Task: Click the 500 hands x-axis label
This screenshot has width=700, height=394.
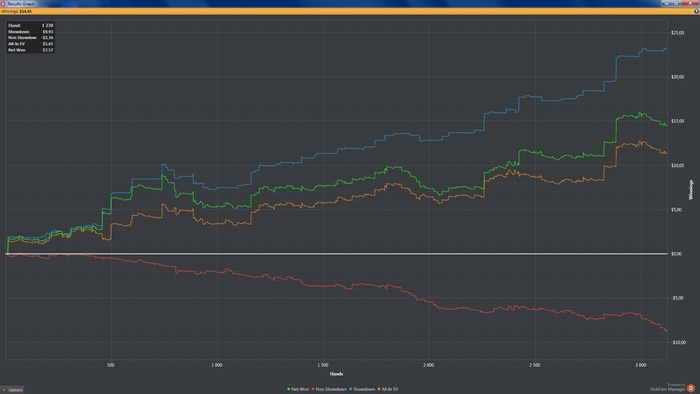Action: (x=111, y=365)
